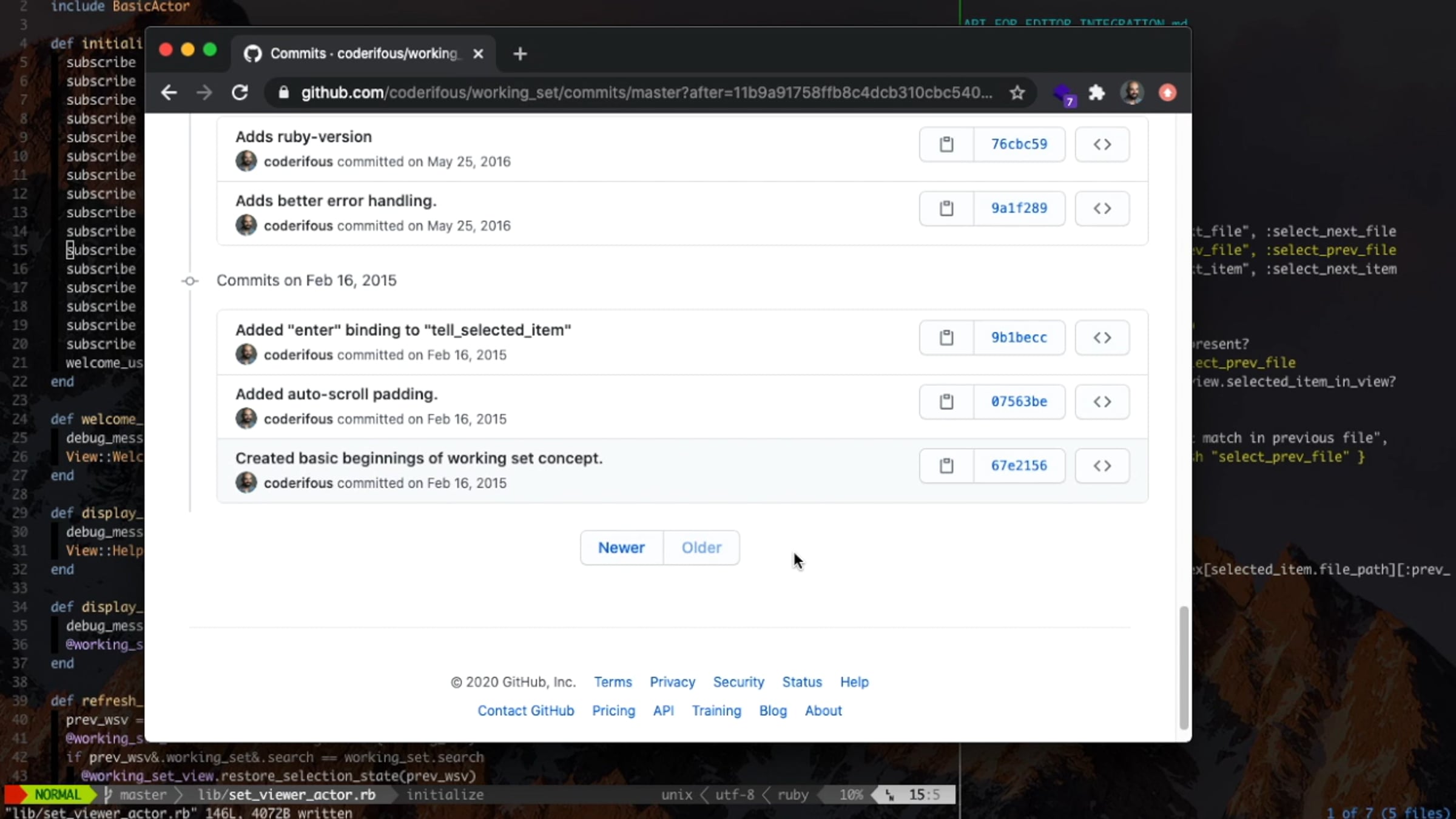Open the Terms footer link

pyautogui.click(x=613, y=682)
